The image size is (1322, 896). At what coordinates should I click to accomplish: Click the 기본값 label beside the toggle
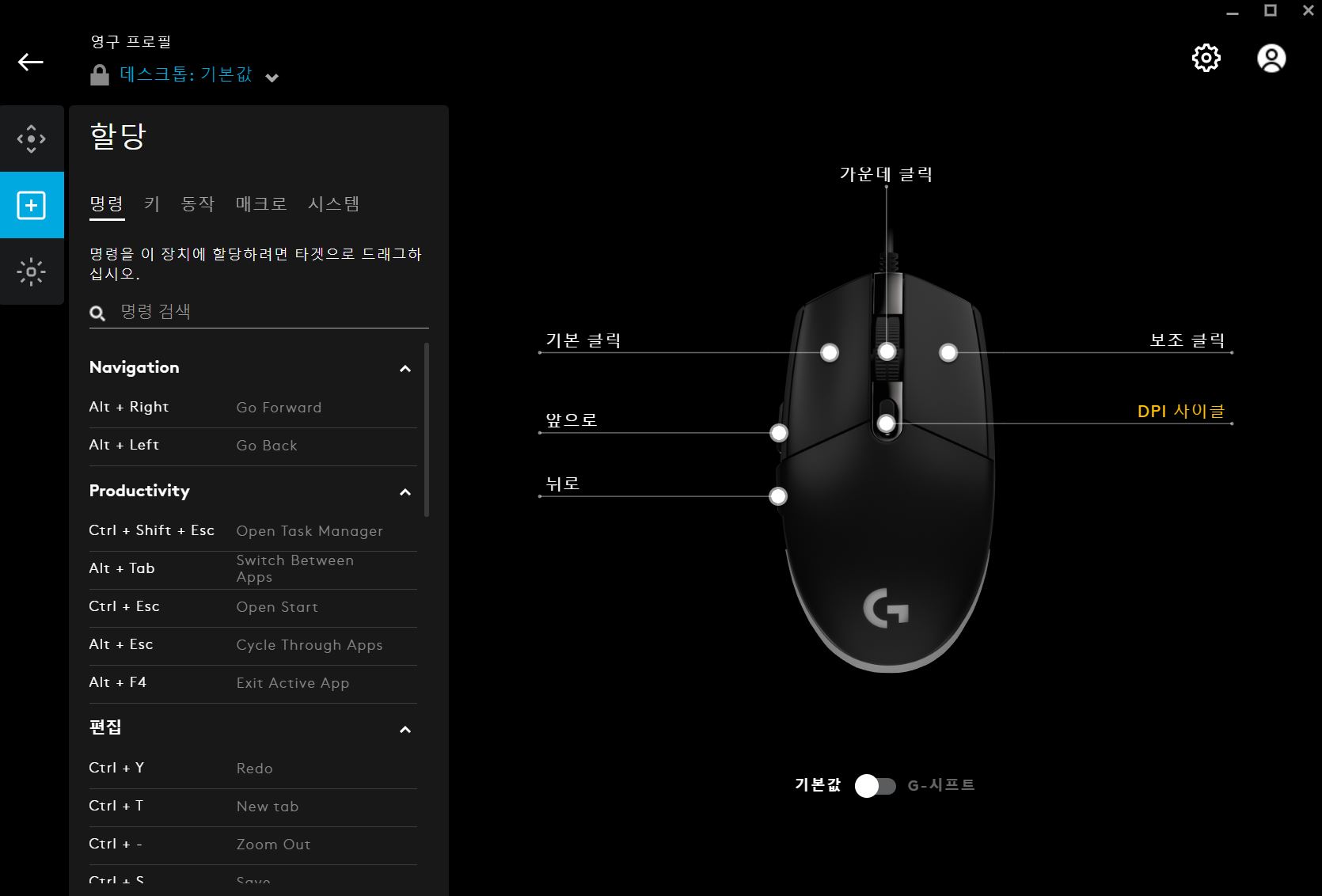(818, 785)
